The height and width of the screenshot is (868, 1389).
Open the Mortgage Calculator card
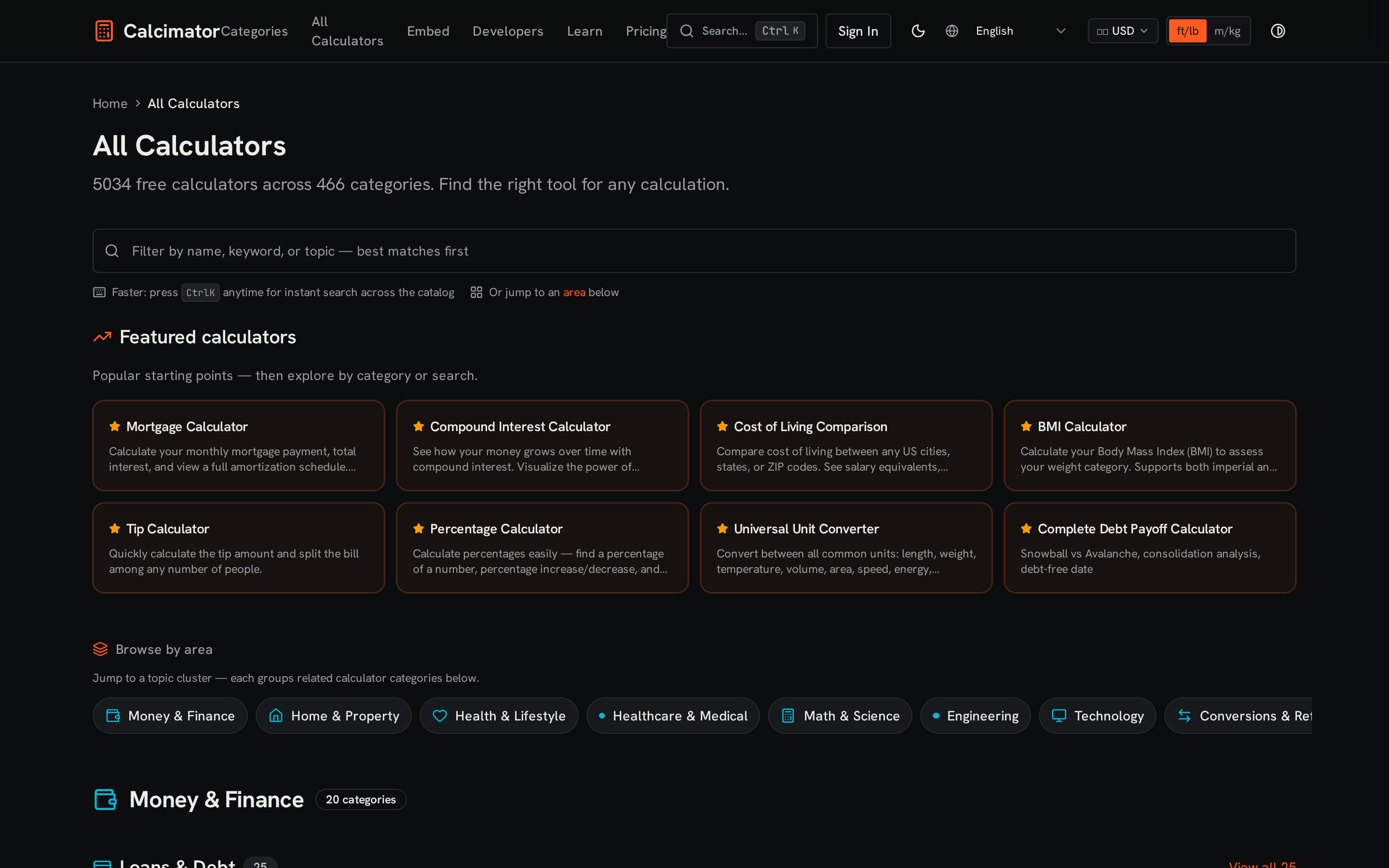point(238,446)
